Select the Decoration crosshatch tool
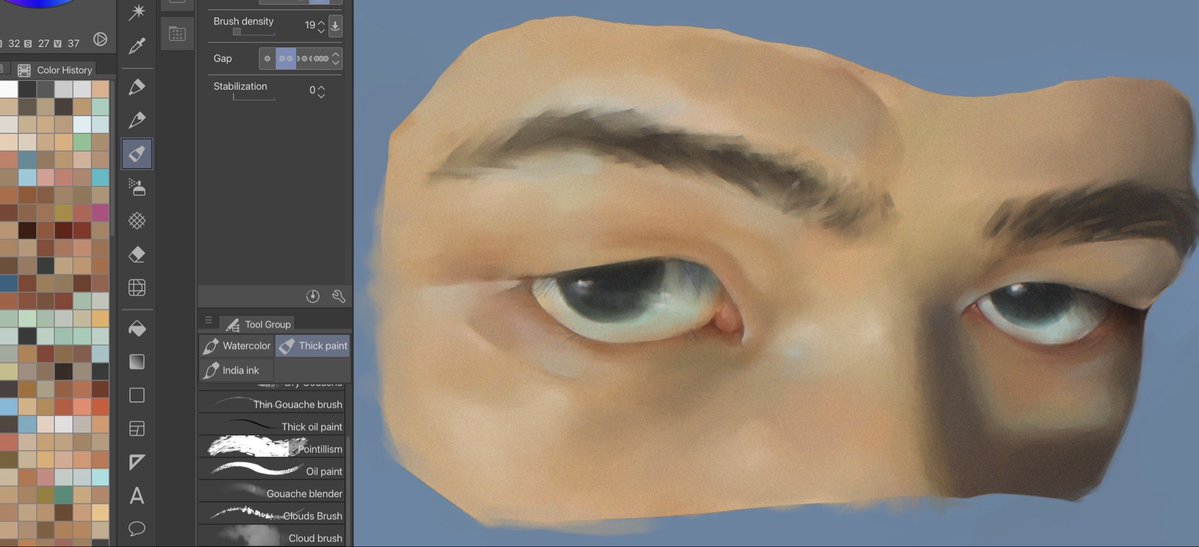Image resolution: width=1199 pixels, height=547 pixels. pos(137,220)
